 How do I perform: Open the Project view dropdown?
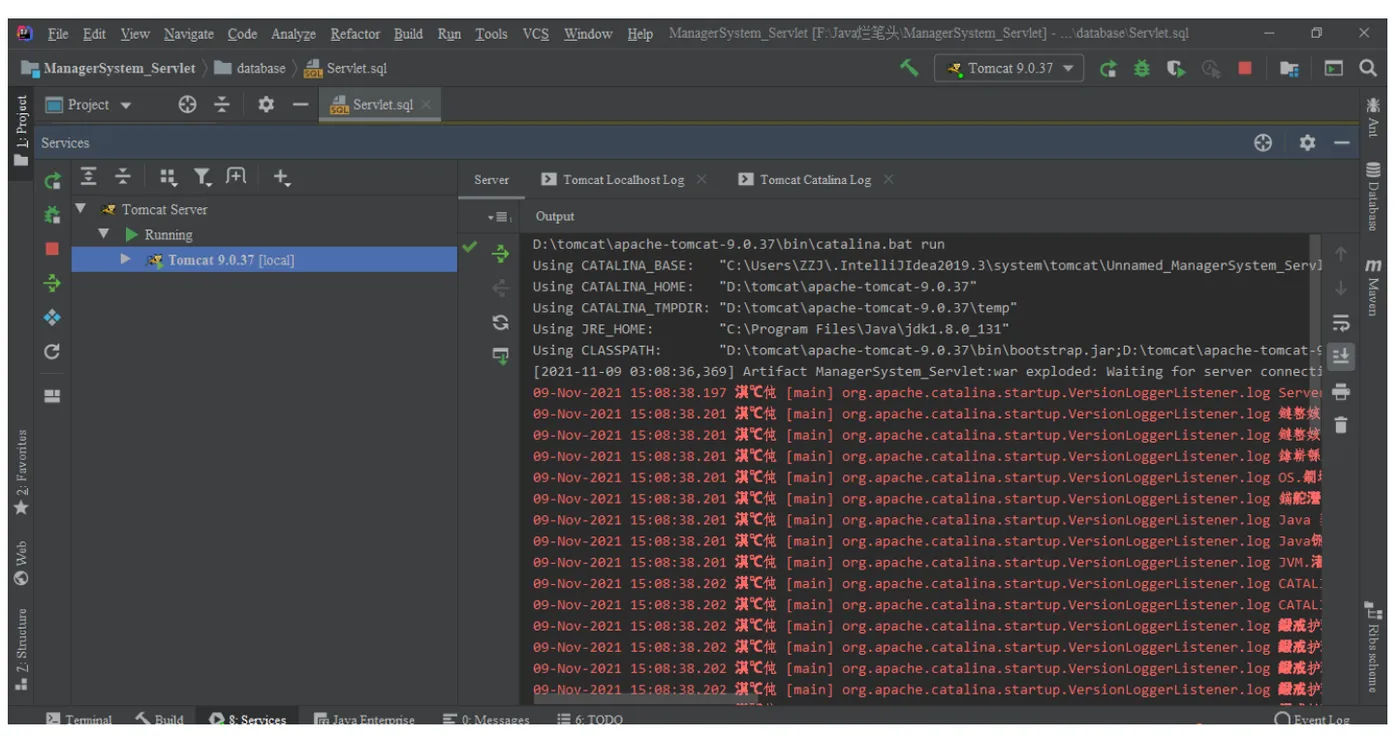[x=89, y=105]
